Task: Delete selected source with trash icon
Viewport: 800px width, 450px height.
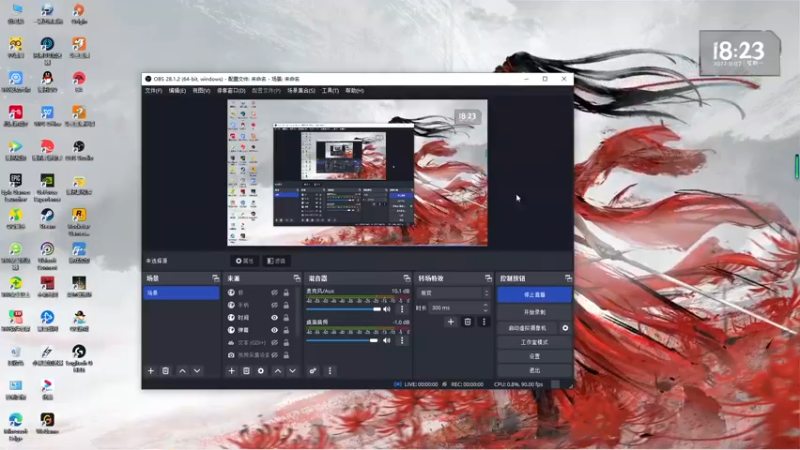Action: pos(246,371)
